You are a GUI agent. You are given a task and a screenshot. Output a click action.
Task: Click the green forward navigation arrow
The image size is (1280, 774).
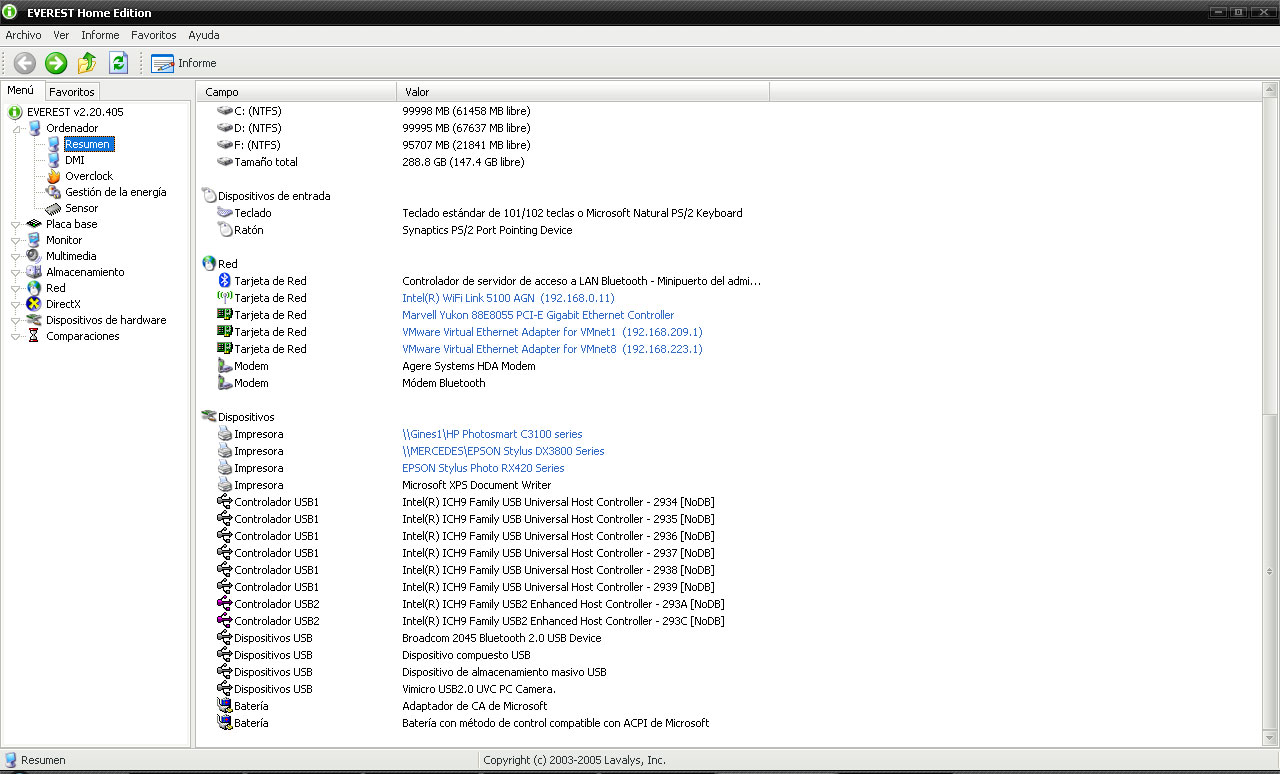point(56,63)
